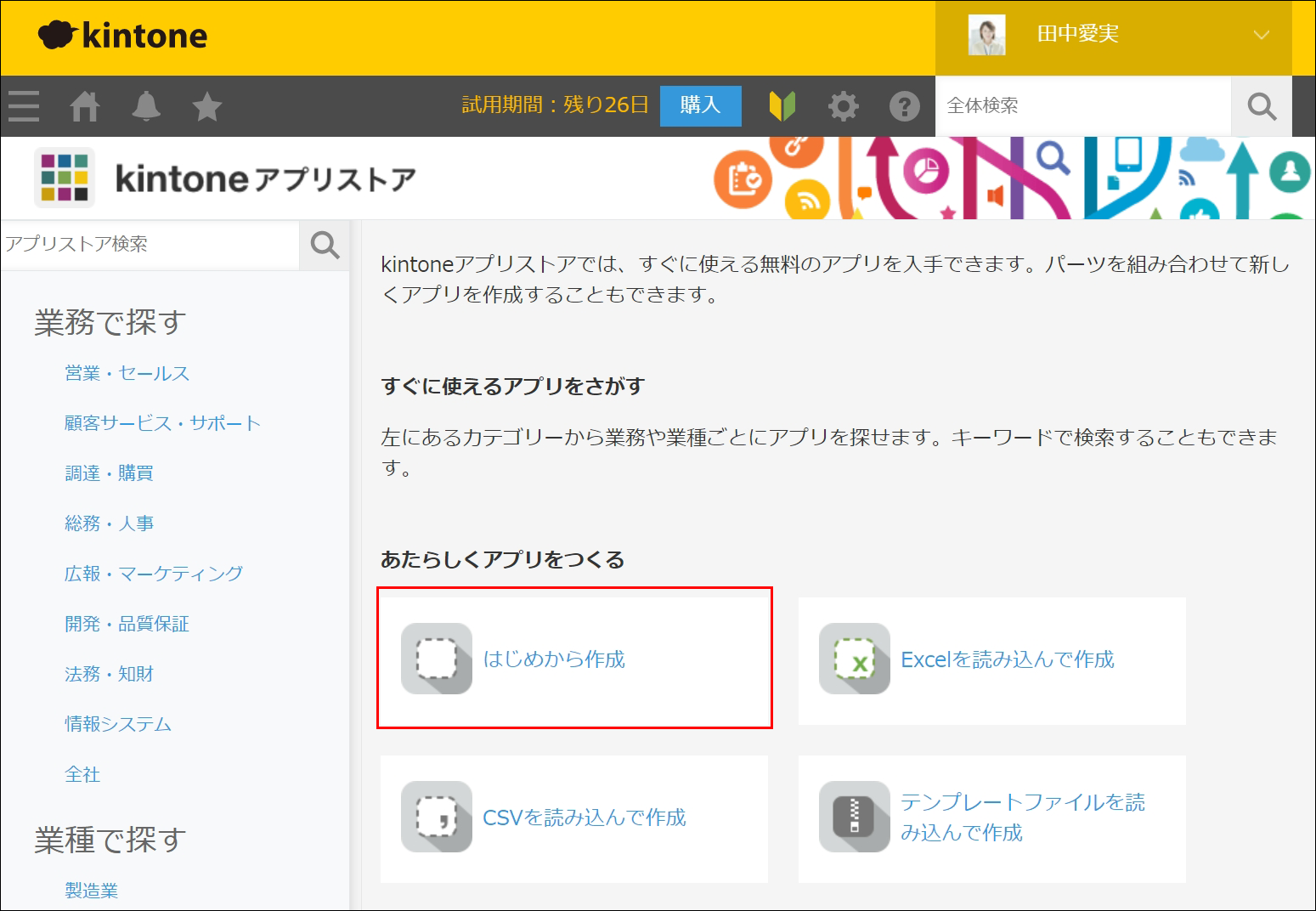
Task: Click the kintone logo
Action: (x=123, y=36)
